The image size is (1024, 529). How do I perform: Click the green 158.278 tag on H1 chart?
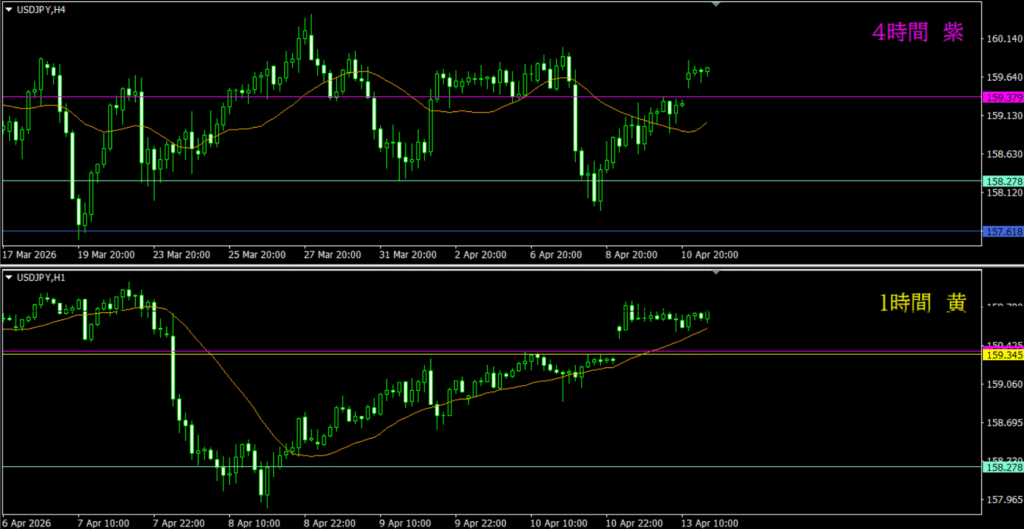tap(1001, 466)
